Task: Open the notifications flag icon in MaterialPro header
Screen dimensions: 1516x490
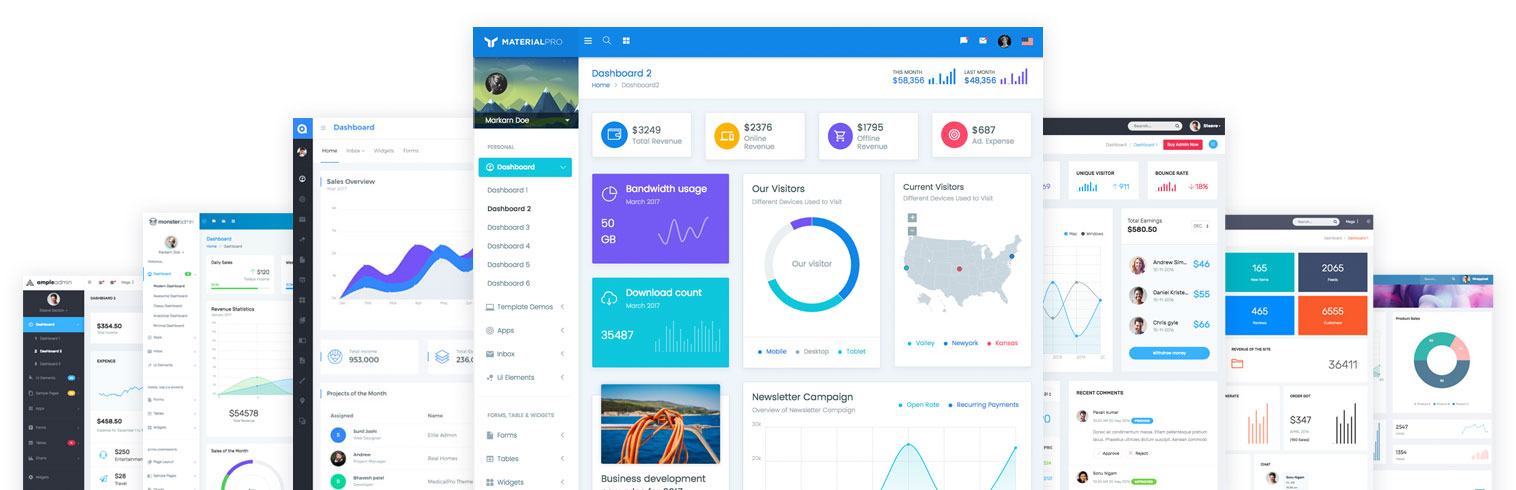Action: 963,41
